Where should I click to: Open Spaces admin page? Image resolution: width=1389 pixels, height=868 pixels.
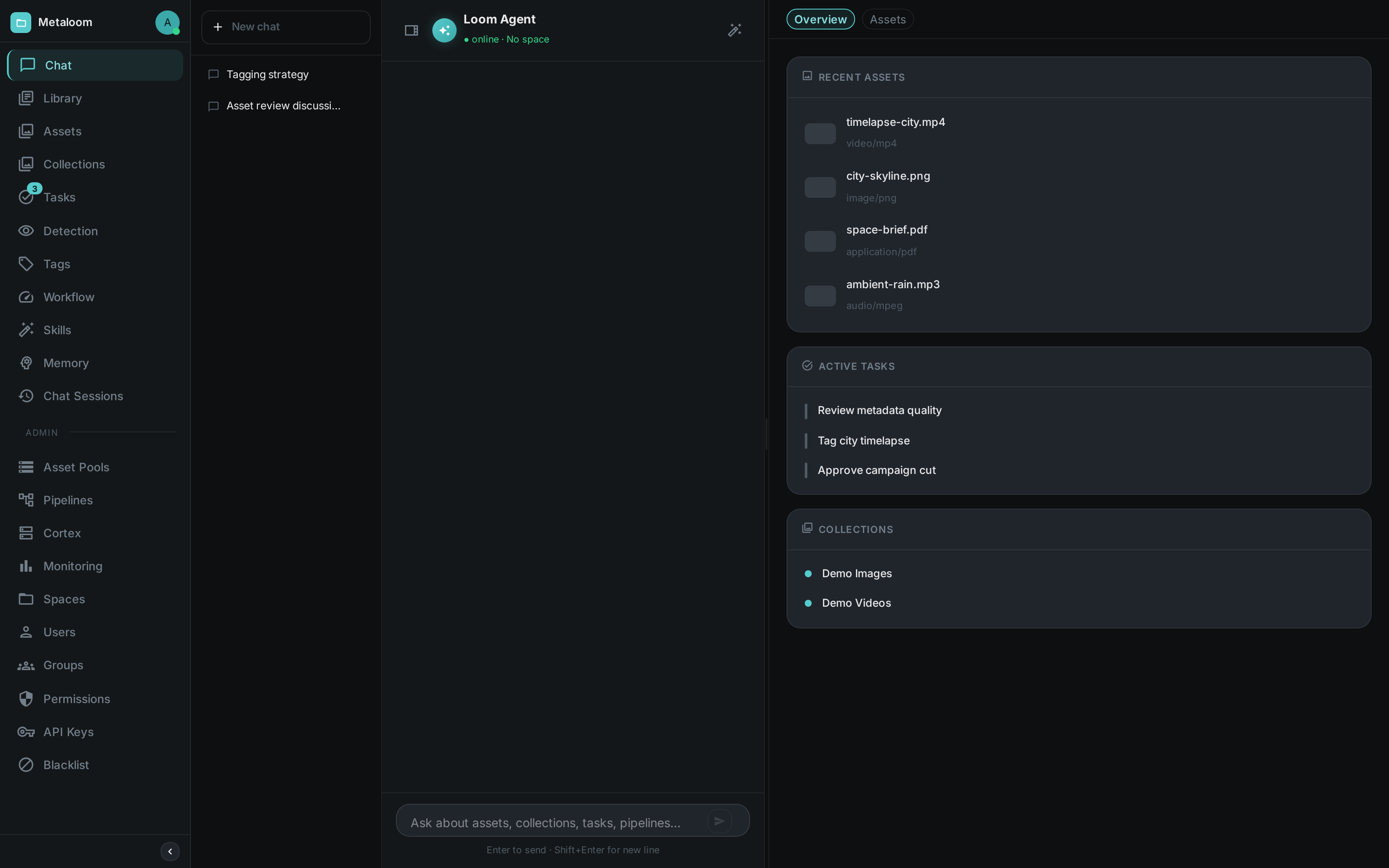point(95,599)
